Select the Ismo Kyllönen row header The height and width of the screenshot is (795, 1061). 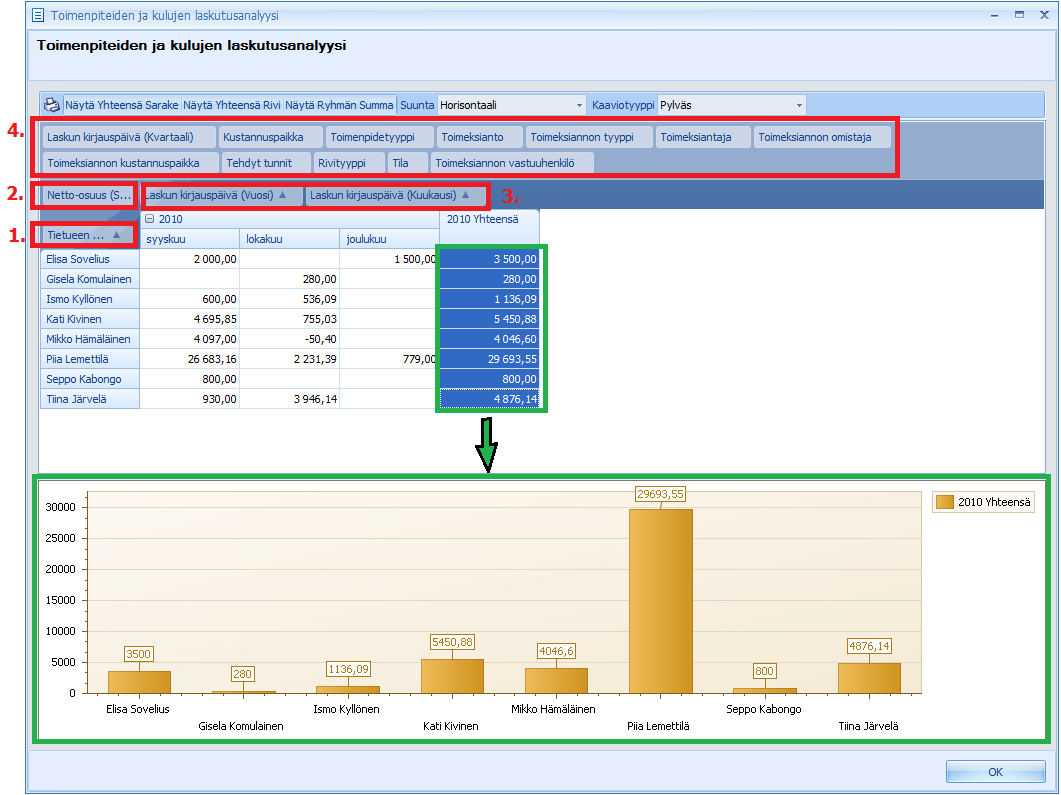[89, 299]
